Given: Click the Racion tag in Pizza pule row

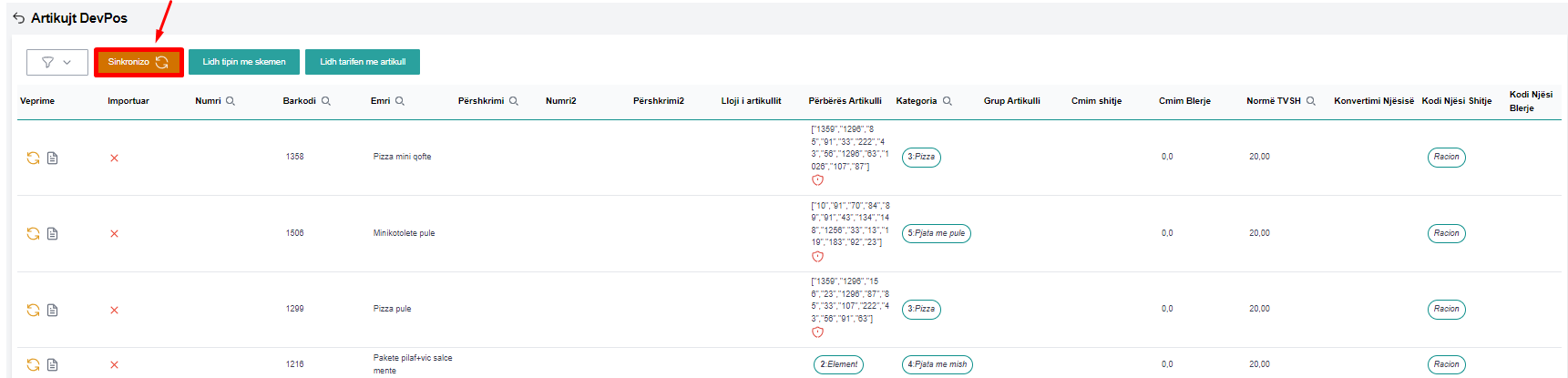Looking at the screenshot, I should (x=1446, y=309).
